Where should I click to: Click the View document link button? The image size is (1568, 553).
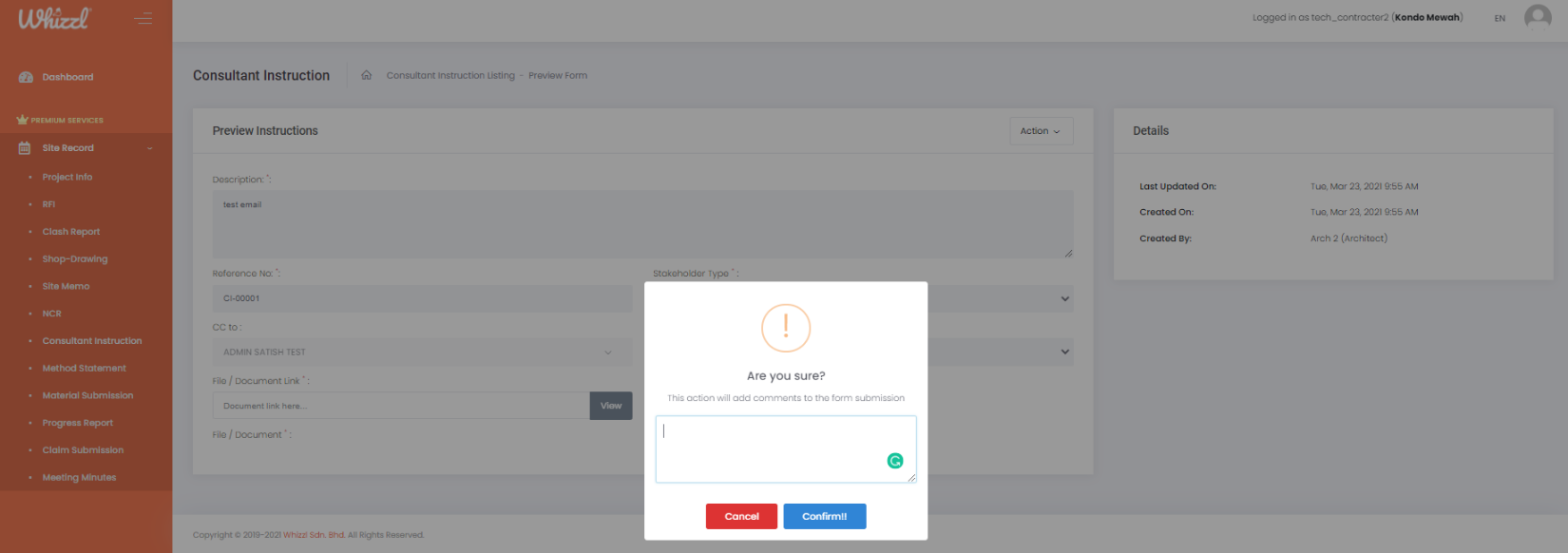point(610,406)
